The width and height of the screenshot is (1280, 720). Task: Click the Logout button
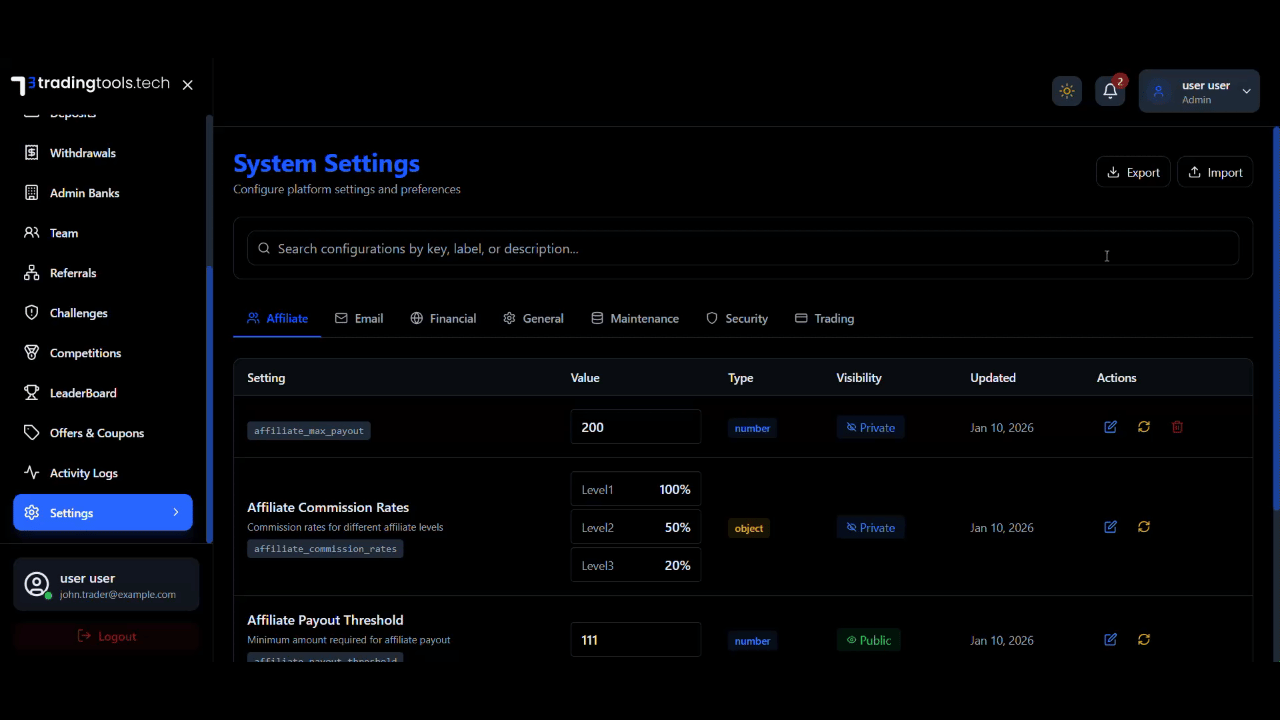(x=106, y=637)
